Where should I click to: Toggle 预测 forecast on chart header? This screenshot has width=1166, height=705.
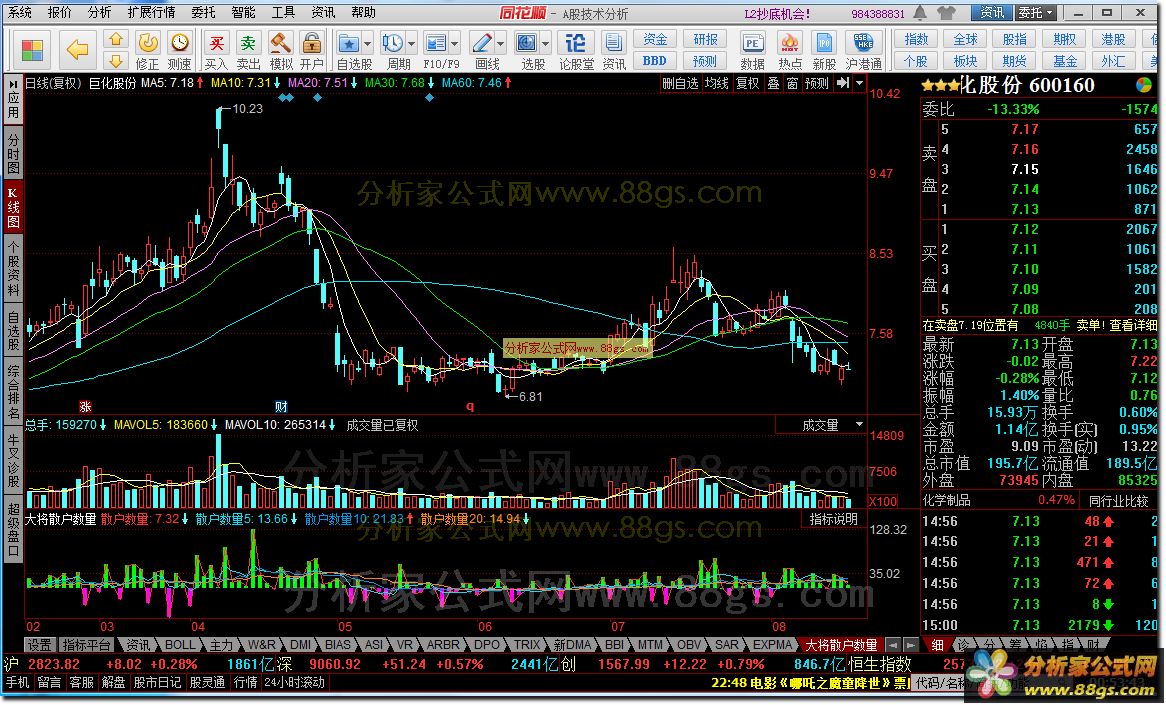[816, 83]
